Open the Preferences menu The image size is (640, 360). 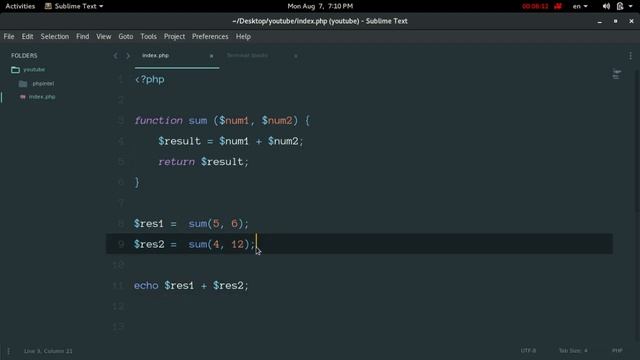[210, 36]
